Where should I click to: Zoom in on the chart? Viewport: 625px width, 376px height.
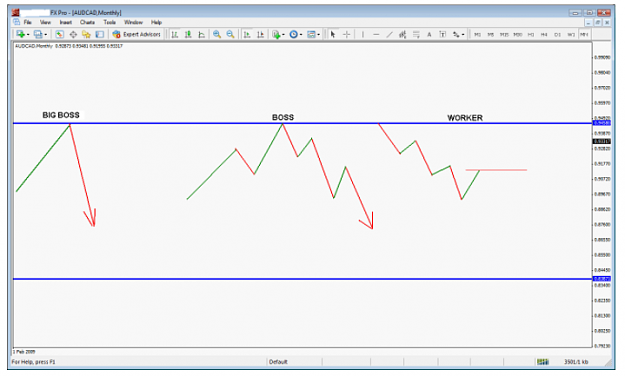[x=217, y=34]
